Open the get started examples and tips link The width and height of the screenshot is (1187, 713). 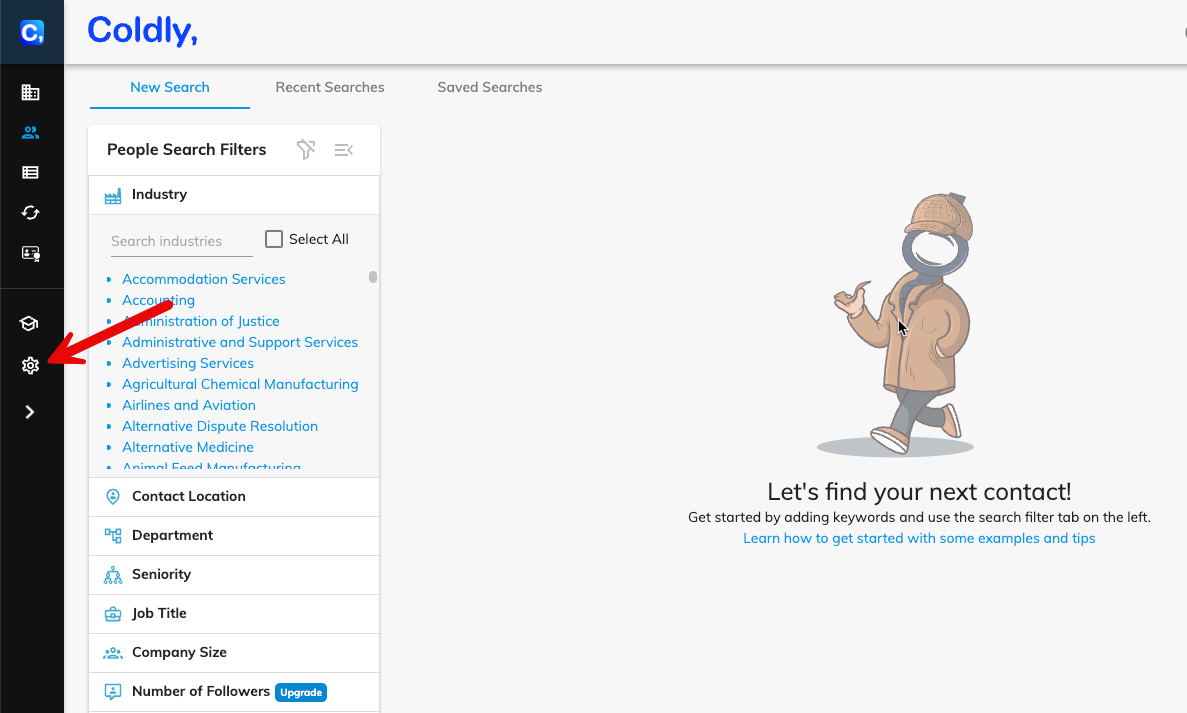click(x=919, y=538)
